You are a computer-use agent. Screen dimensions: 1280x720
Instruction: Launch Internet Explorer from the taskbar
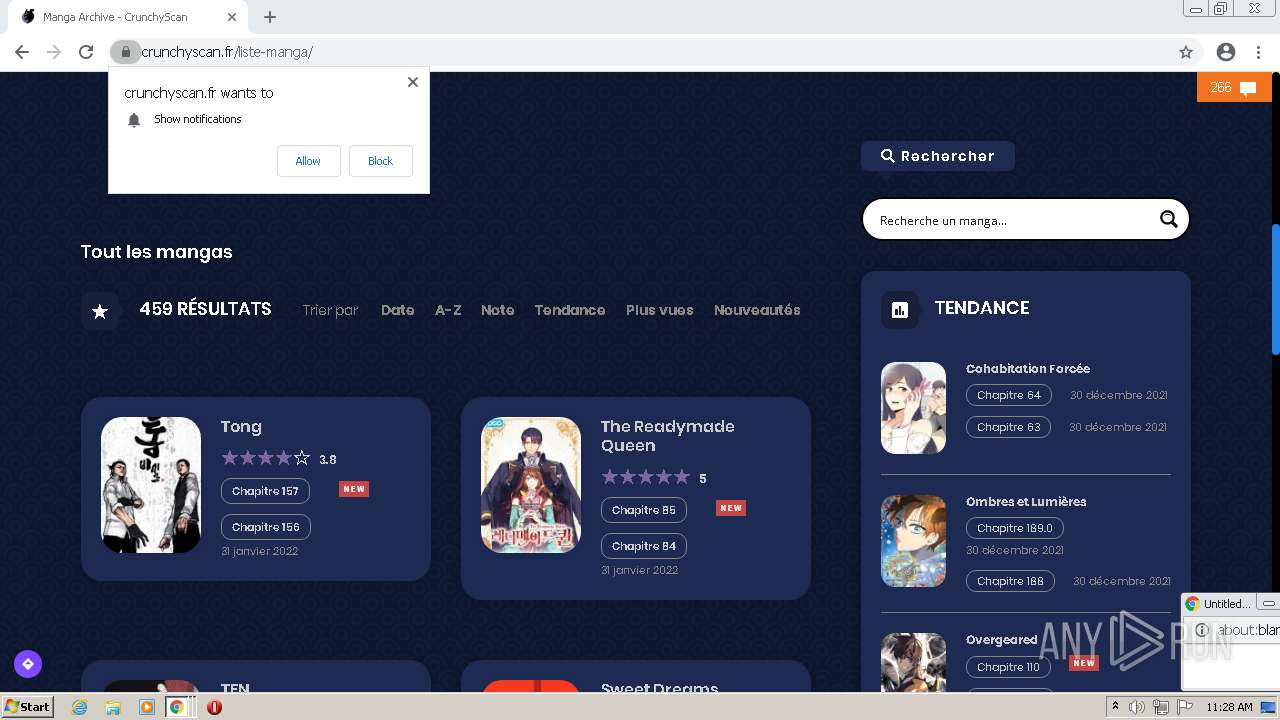pos(79,707)
